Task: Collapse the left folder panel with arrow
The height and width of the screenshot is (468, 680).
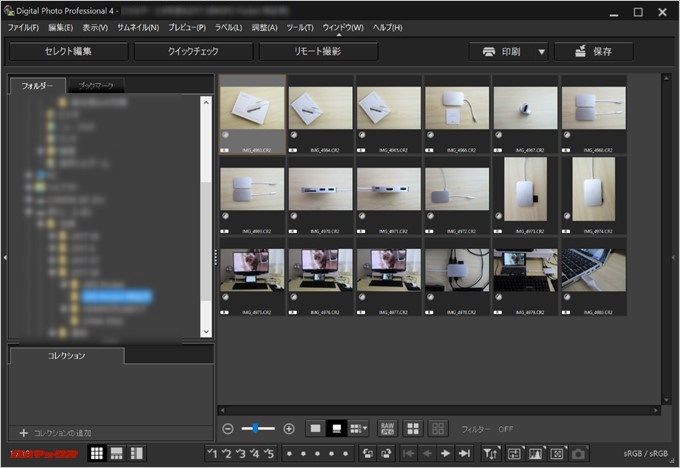Action: [x=4, y=258]
